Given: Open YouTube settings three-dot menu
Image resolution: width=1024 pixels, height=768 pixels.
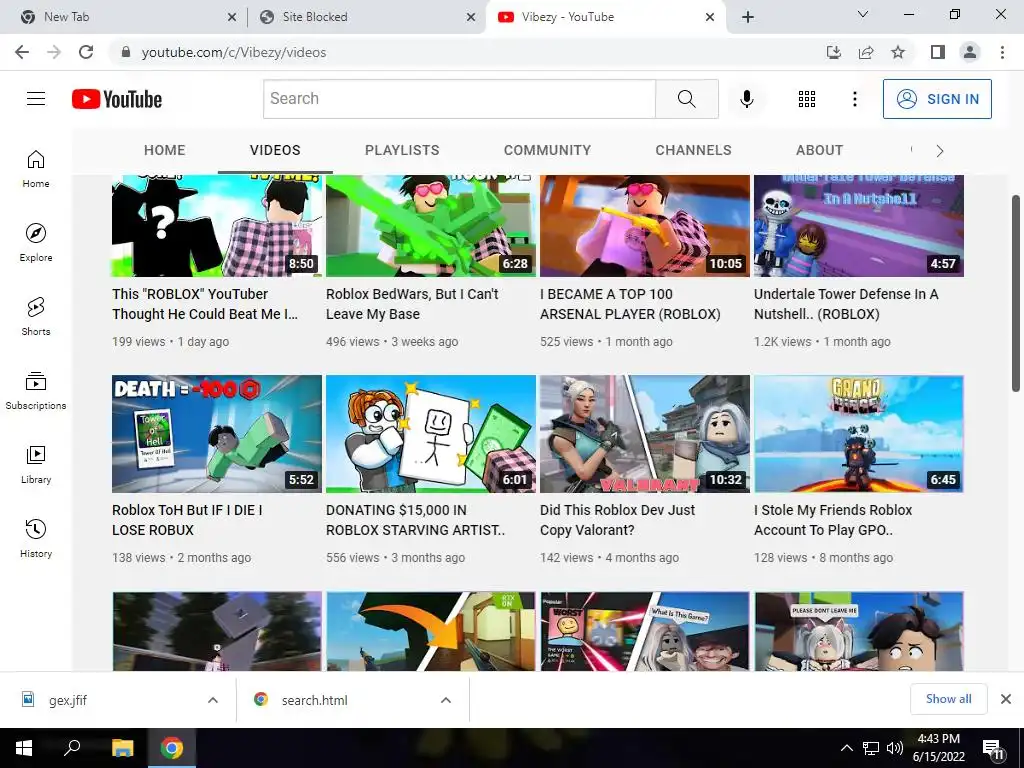Looking at the screenshot, I should coord(854,99).
